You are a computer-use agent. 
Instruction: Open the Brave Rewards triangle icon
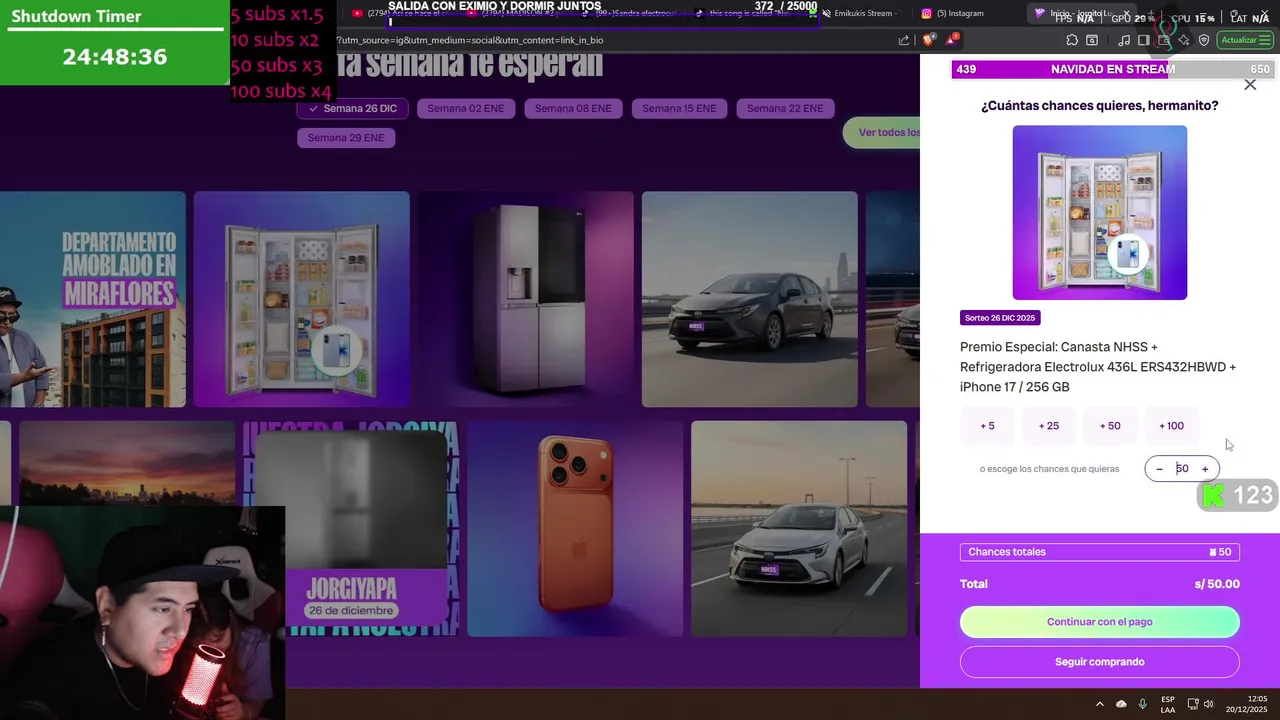coord(952,40)
